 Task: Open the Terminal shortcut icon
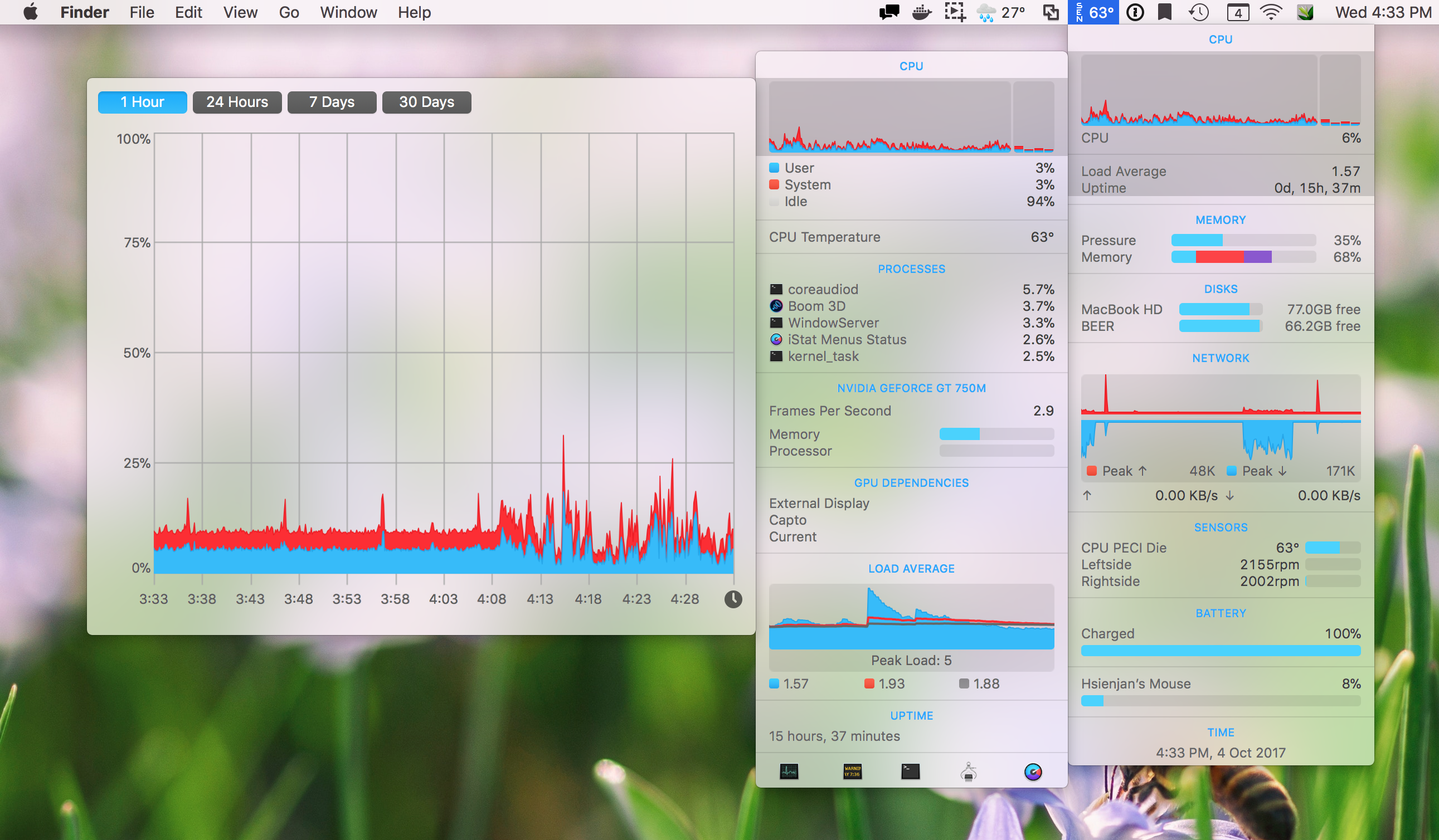pyautogui.click(x=910, y=771)
